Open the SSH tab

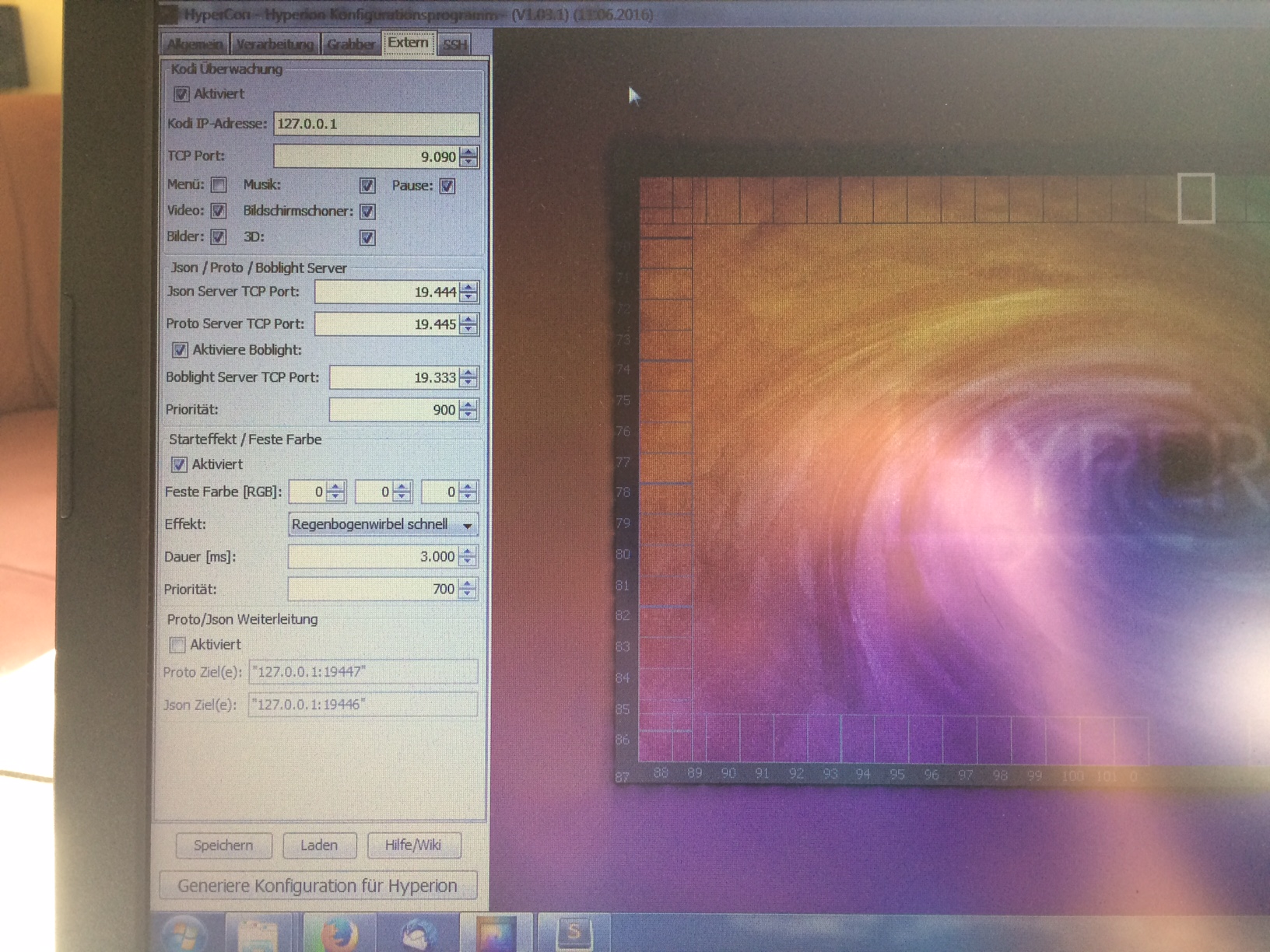455,44
